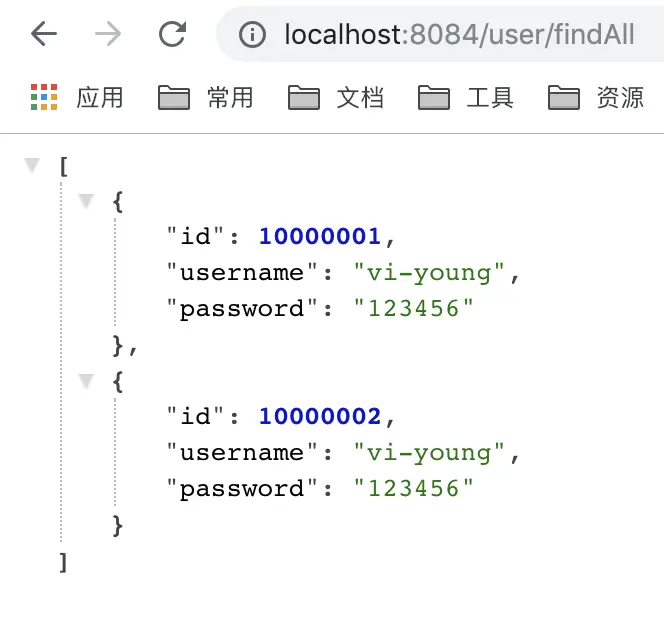The image size is (664, 622).
Task: Click the browser forward arrow
Action: (x=108, y=34)
